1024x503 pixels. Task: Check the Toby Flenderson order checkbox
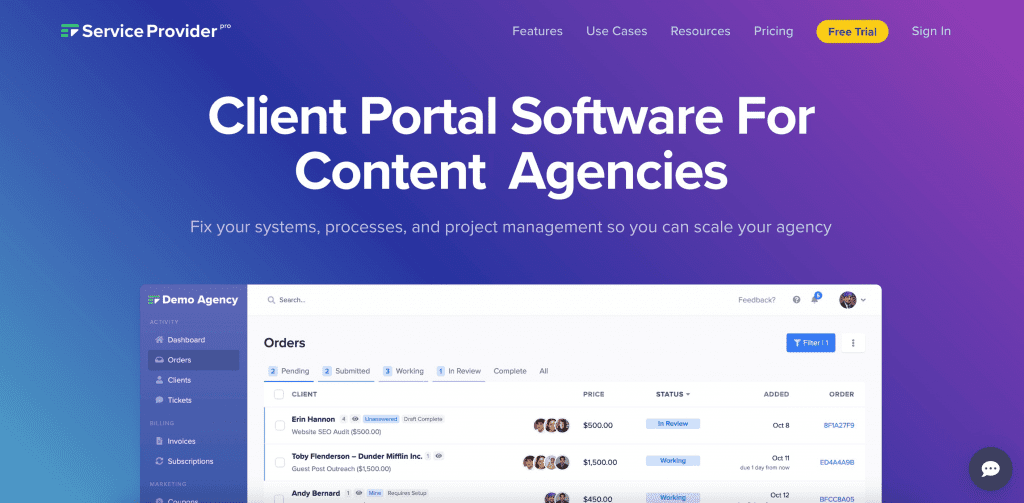coord(280,462)
